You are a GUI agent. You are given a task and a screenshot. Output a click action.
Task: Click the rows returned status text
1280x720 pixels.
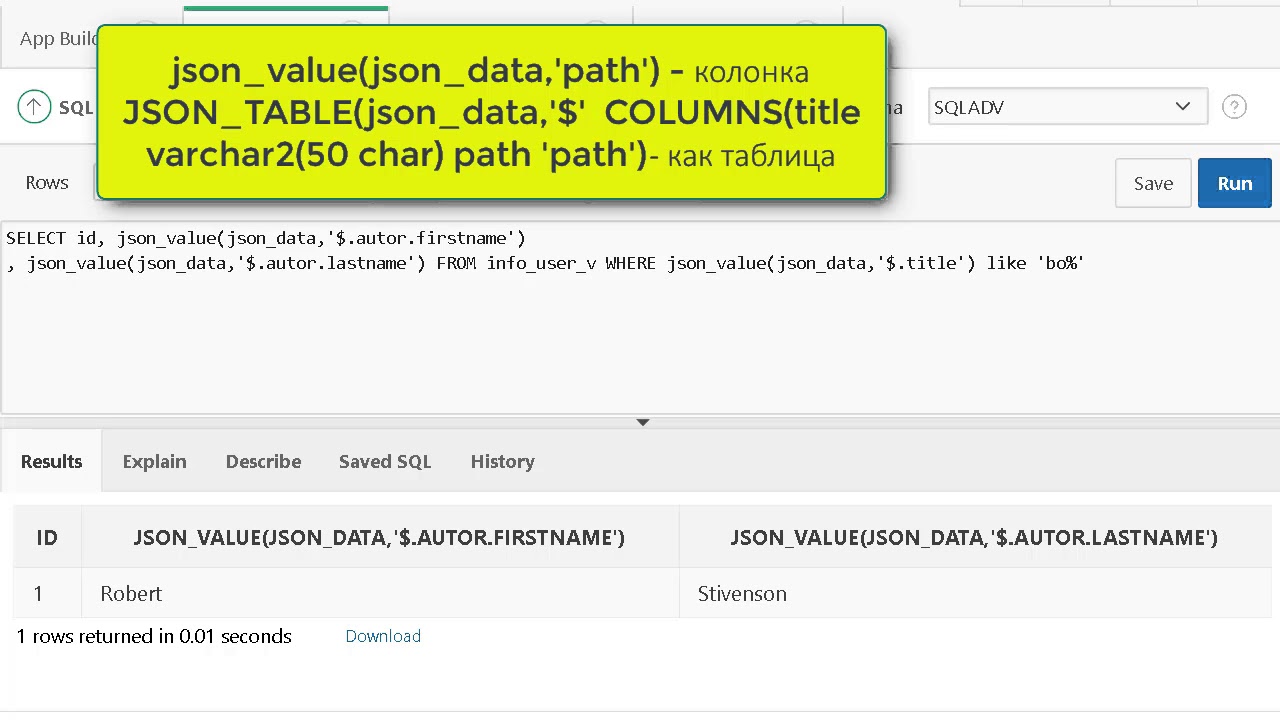[154, 636]
